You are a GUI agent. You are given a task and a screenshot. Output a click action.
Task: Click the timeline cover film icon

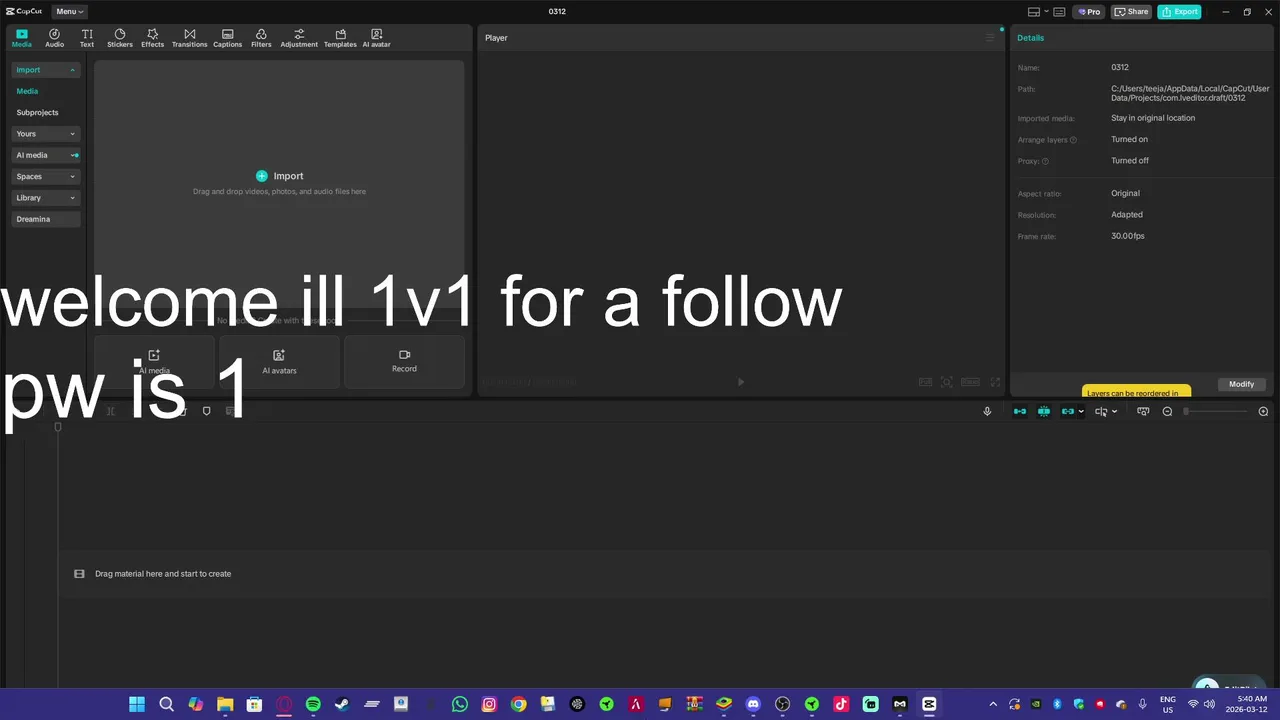click(x=79, y=574)
